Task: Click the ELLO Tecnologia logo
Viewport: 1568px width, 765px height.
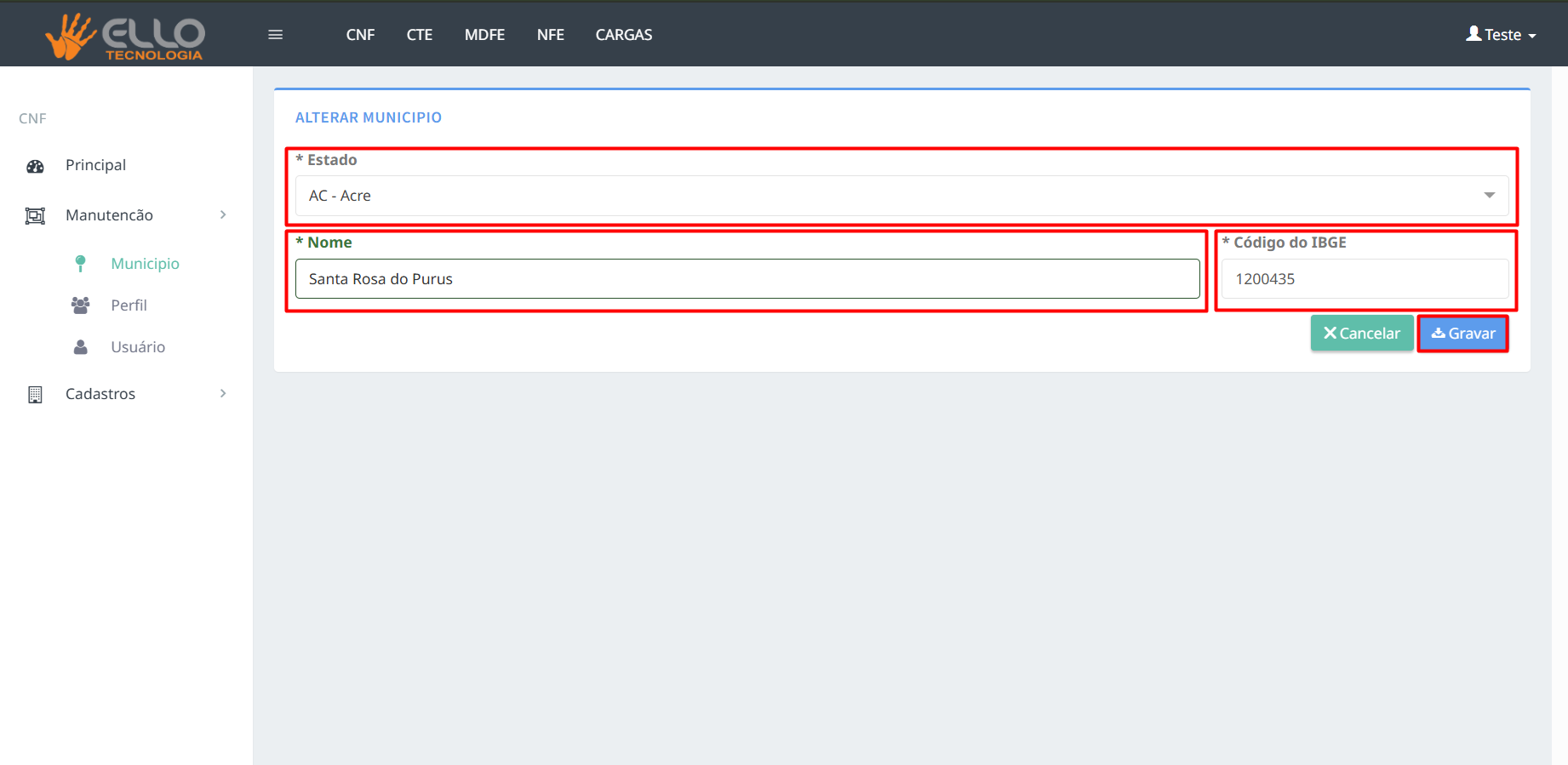Action: (125, 36)
